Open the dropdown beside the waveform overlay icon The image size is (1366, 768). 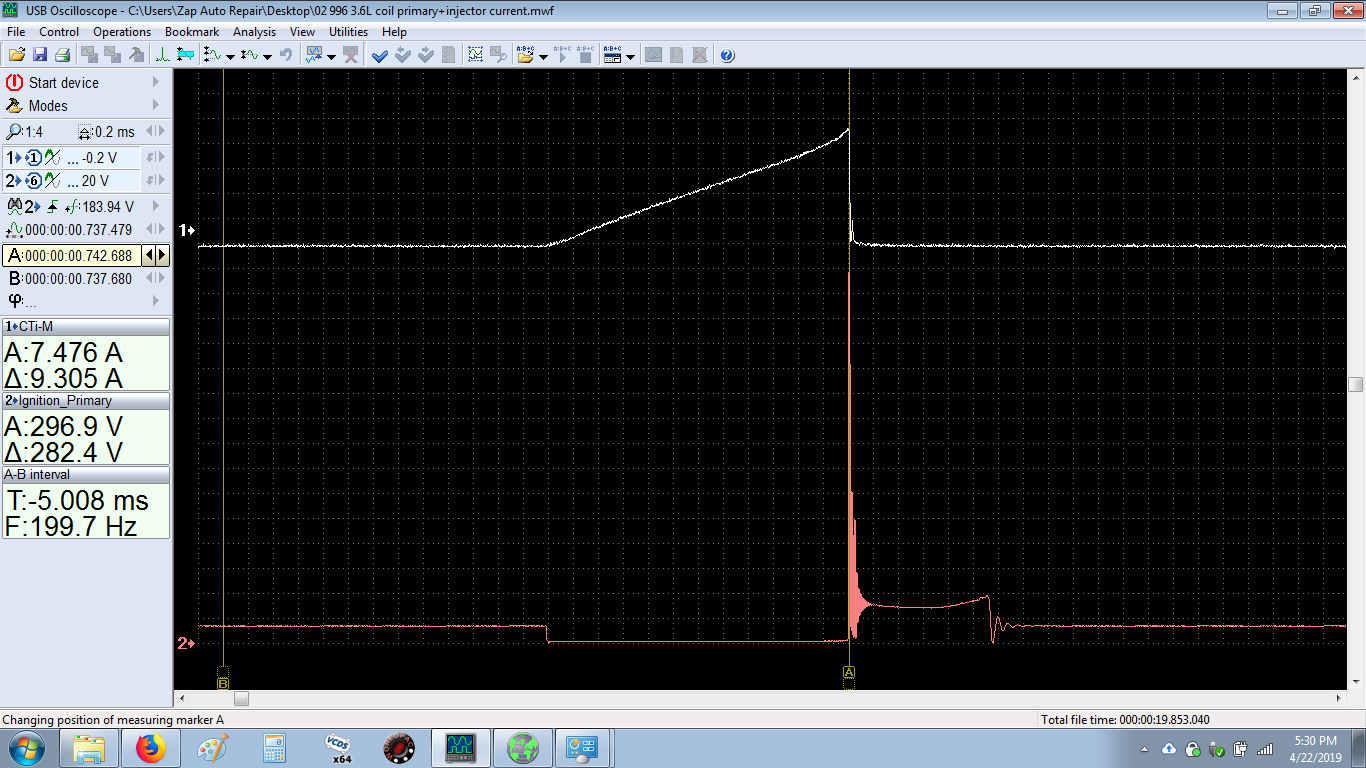point(331,56)
